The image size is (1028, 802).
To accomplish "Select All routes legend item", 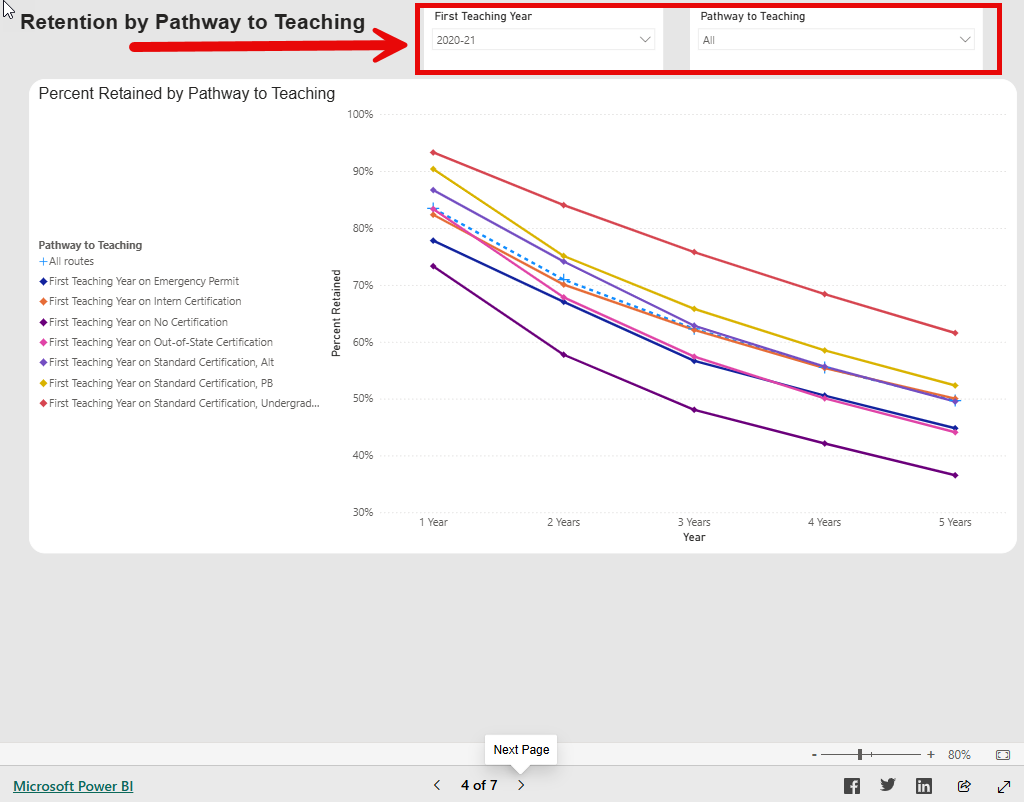I will tap(70, 261).
